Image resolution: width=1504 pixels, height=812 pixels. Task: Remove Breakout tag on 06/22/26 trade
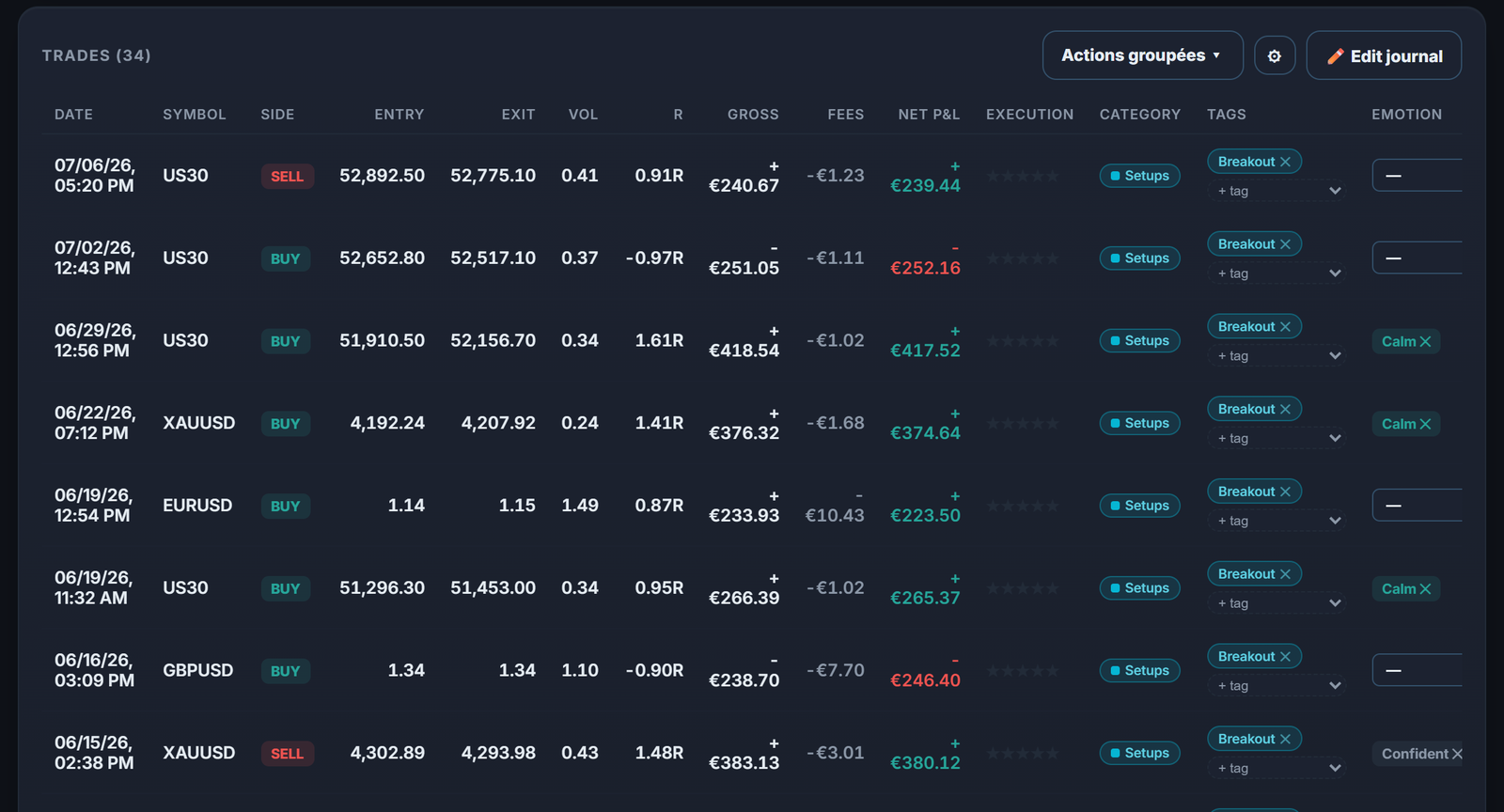(x=1285, y=409)
